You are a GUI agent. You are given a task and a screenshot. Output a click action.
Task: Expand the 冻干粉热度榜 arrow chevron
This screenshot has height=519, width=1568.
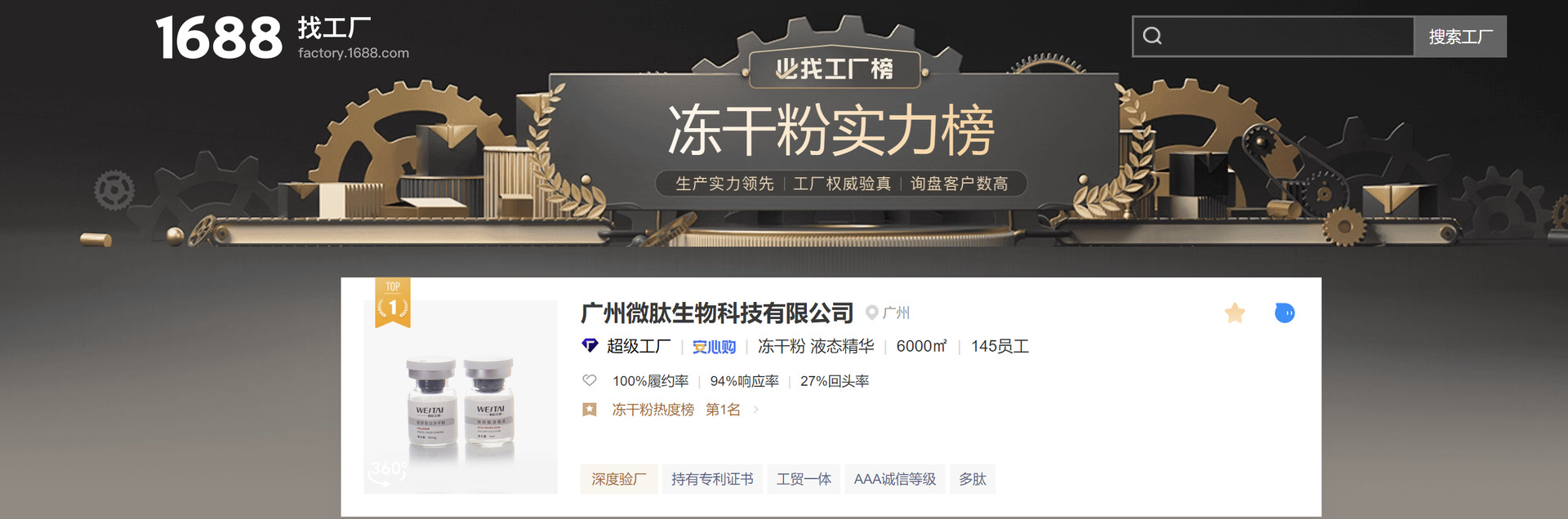point(756,410)
